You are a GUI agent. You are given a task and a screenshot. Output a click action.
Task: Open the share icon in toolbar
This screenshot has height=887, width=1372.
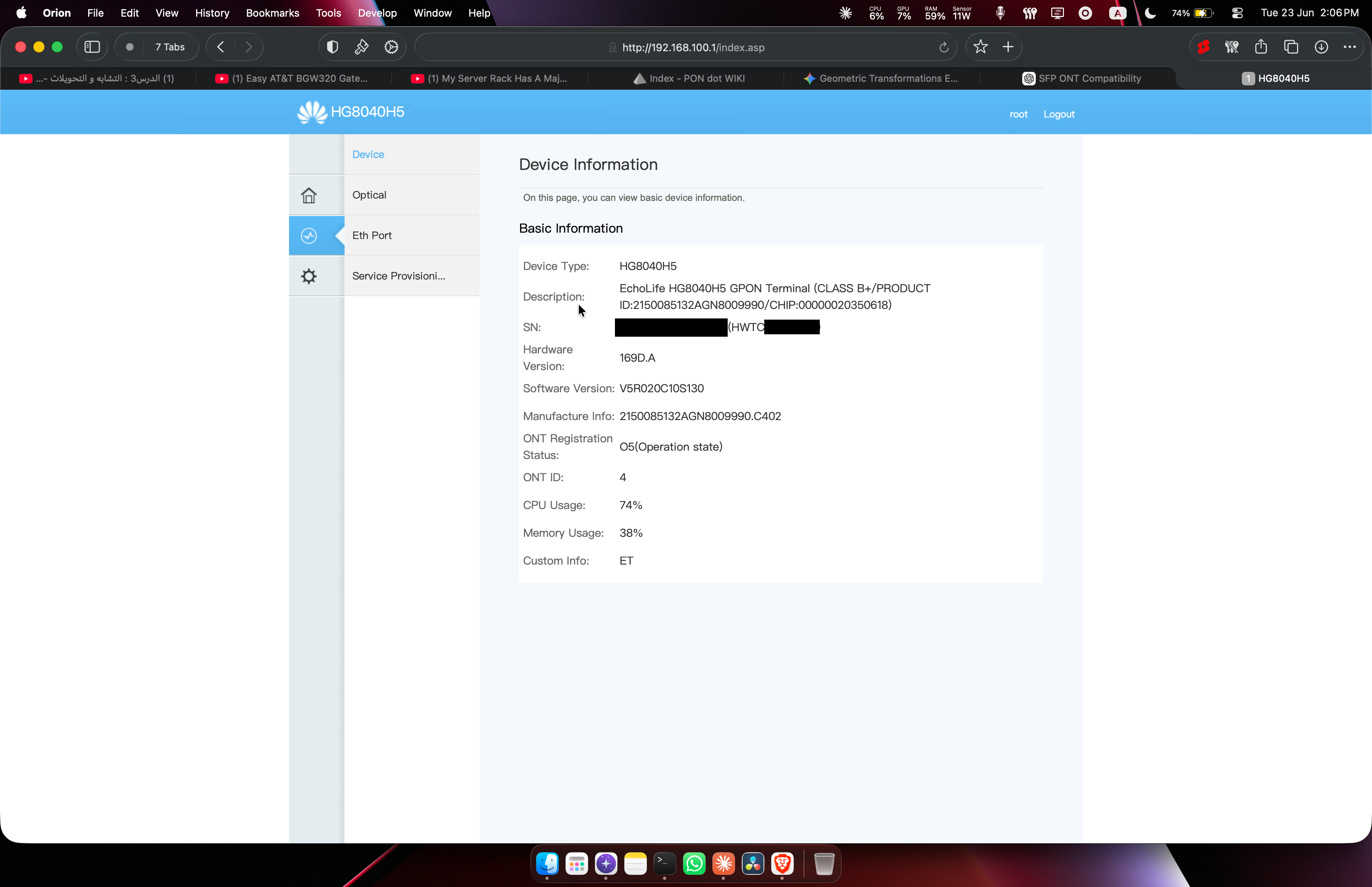coord(1261,47)
